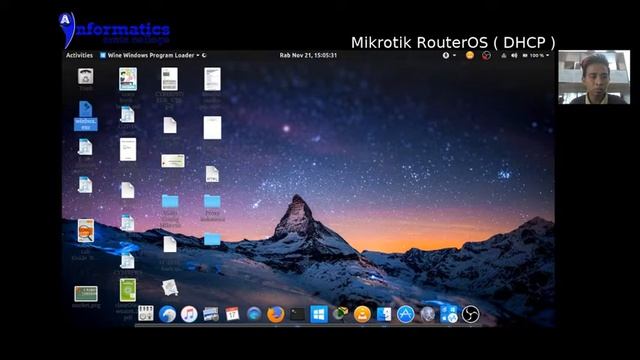The image size is (640, 360).
Task: Expand the system menu arrow beside battery
Action: point(547,55)
